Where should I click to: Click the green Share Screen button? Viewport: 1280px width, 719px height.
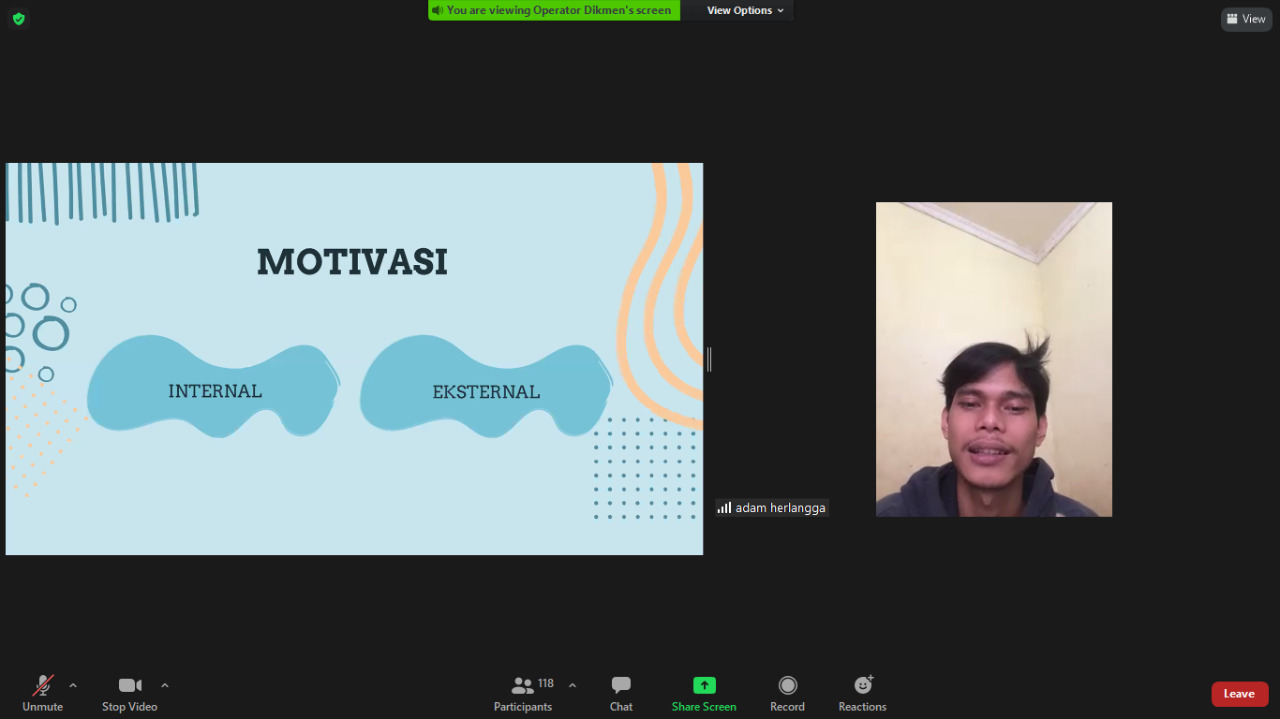(x=704, y=693)
